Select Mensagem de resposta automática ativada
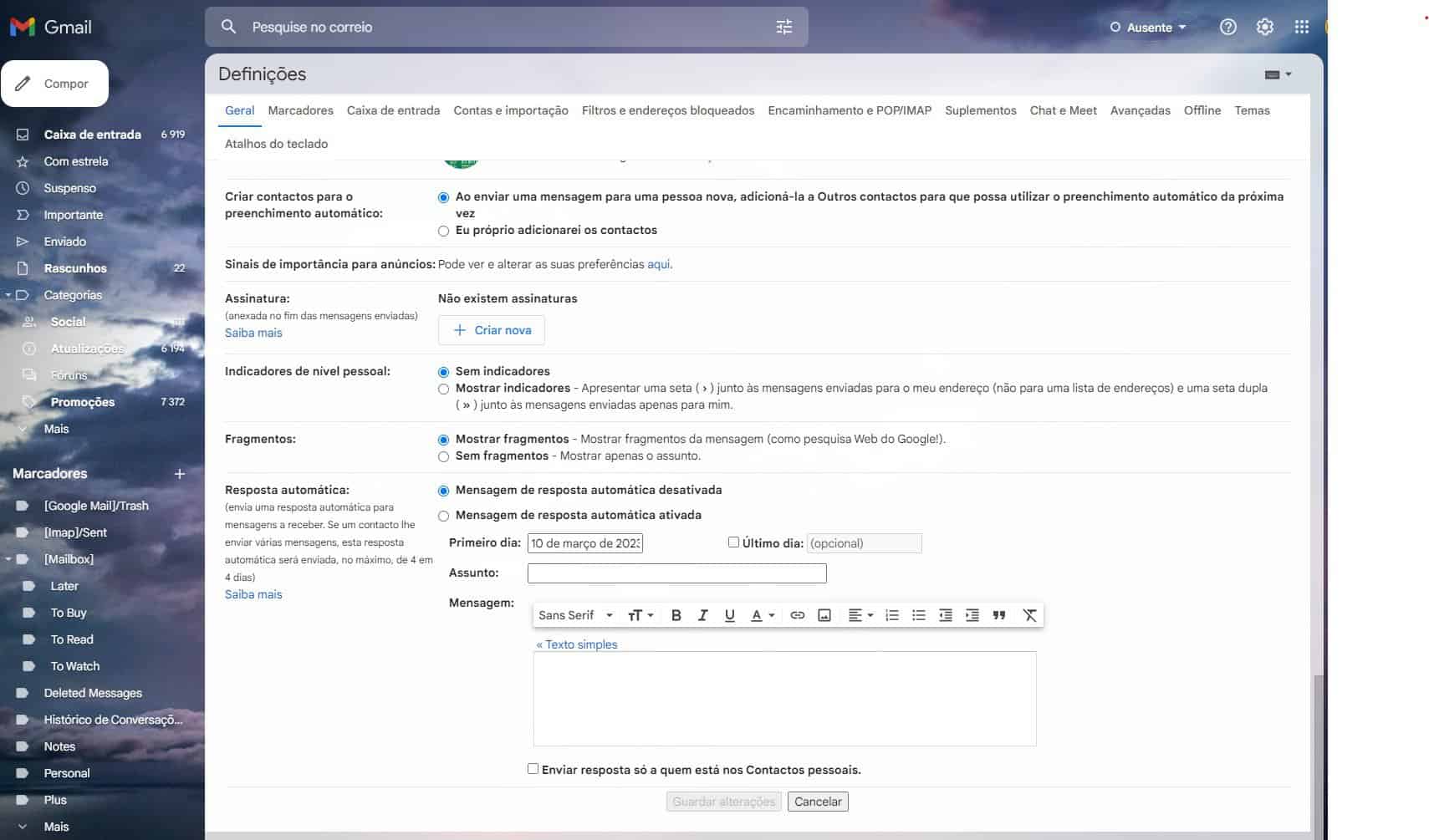Screen dimensions: 1429x840 443,516
